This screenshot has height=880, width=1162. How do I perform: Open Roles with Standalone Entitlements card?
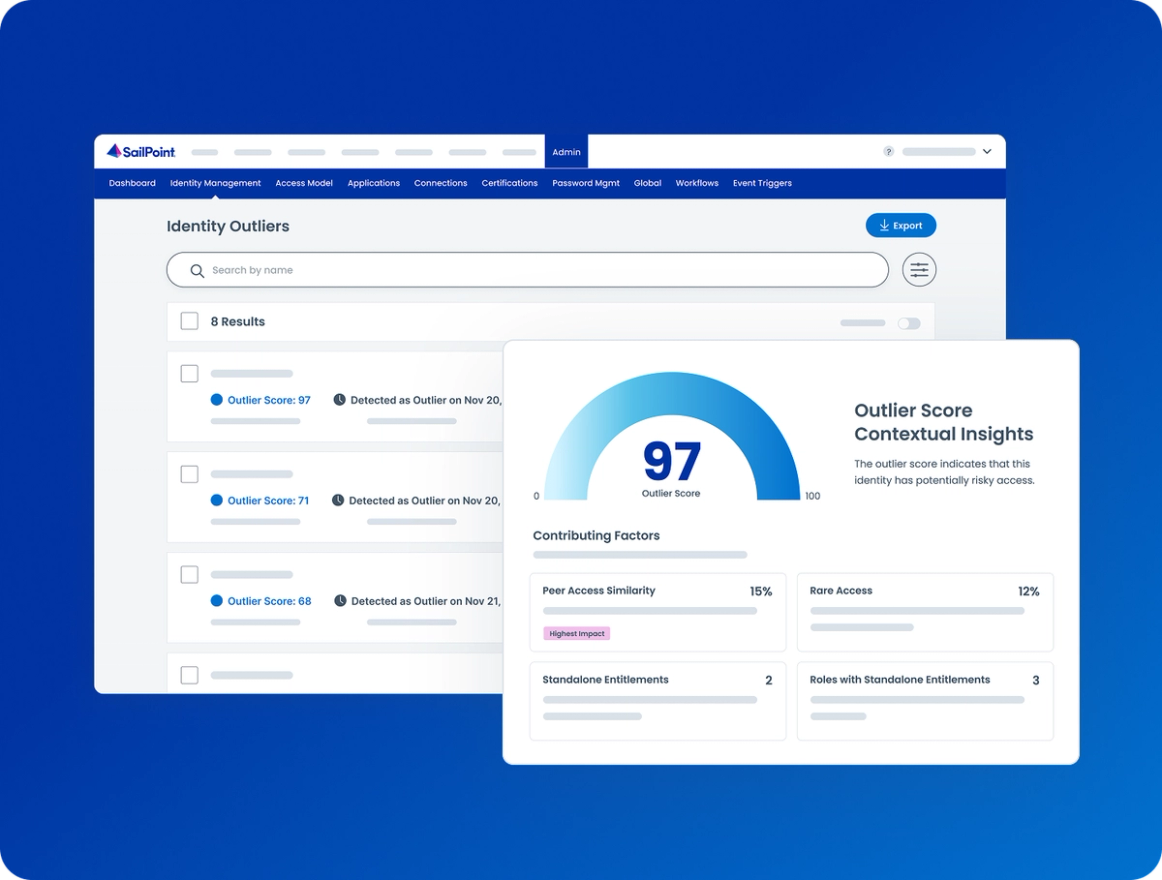point(925,701)
